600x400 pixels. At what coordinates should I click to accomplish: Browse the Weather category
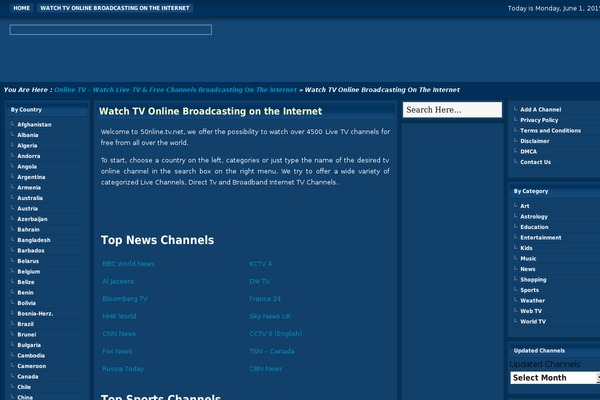(532, 301)
